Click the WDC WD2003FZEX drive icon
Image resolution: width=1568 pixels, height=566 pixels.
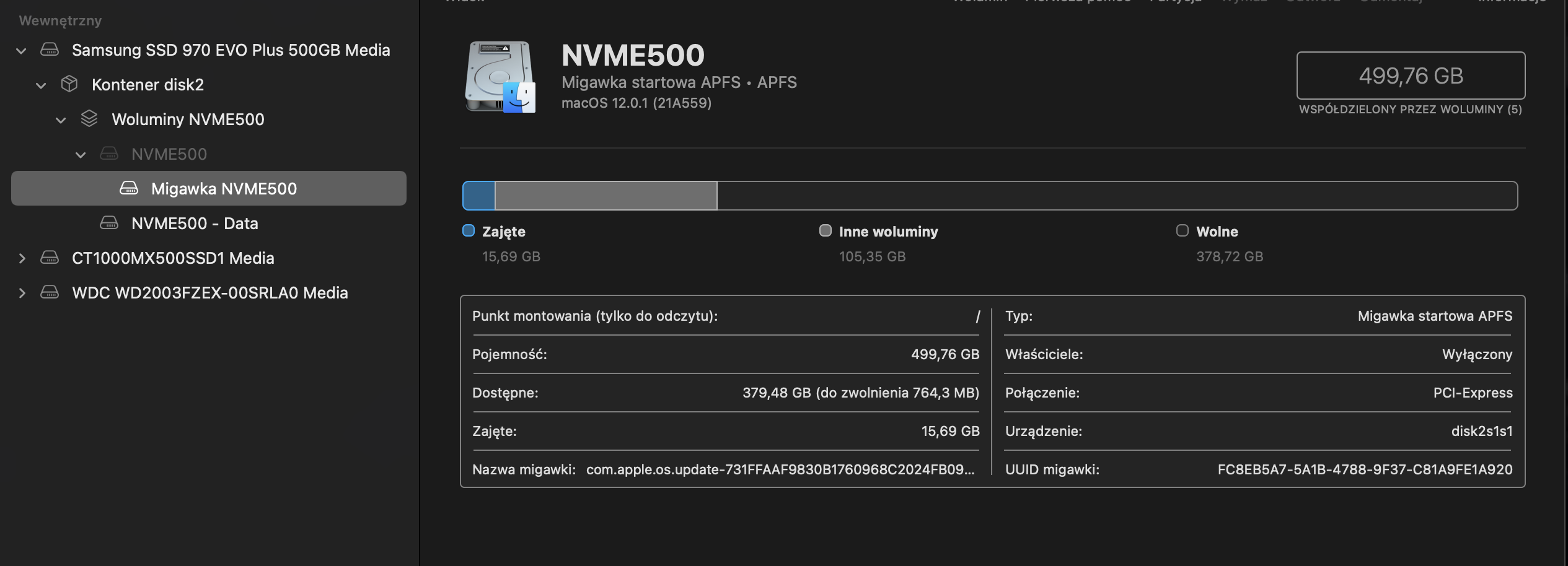pos(50,292)
